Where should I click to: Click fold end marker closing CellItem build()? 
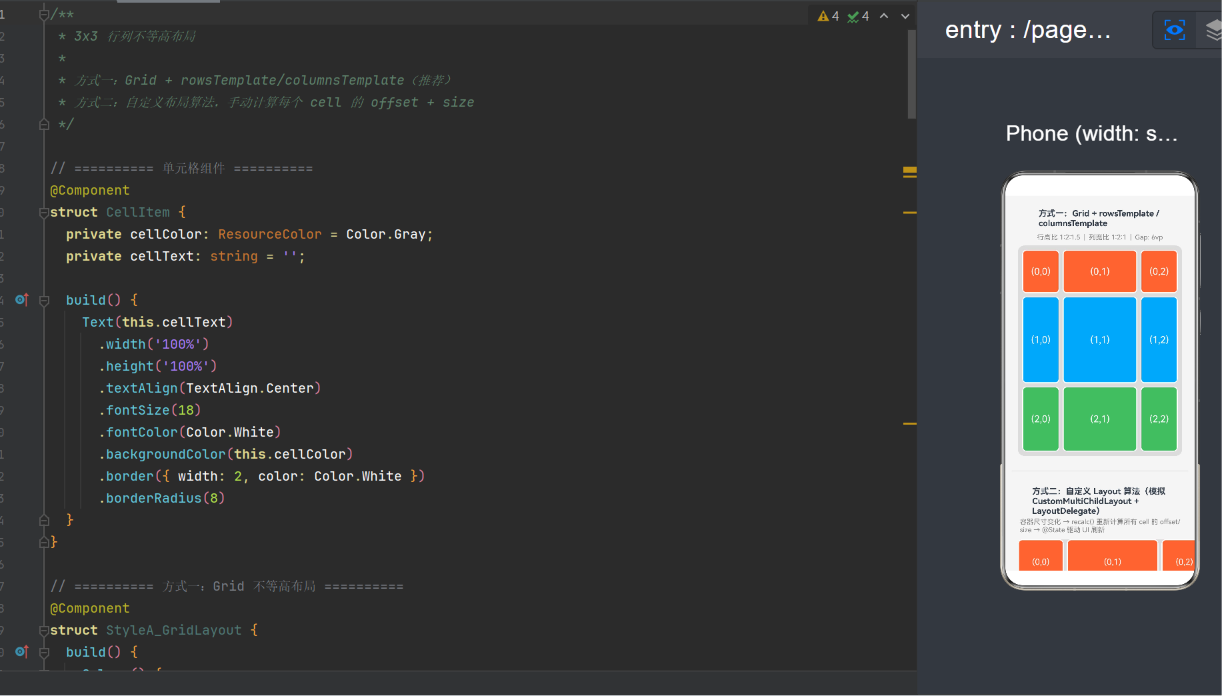[x=43, y=520]
